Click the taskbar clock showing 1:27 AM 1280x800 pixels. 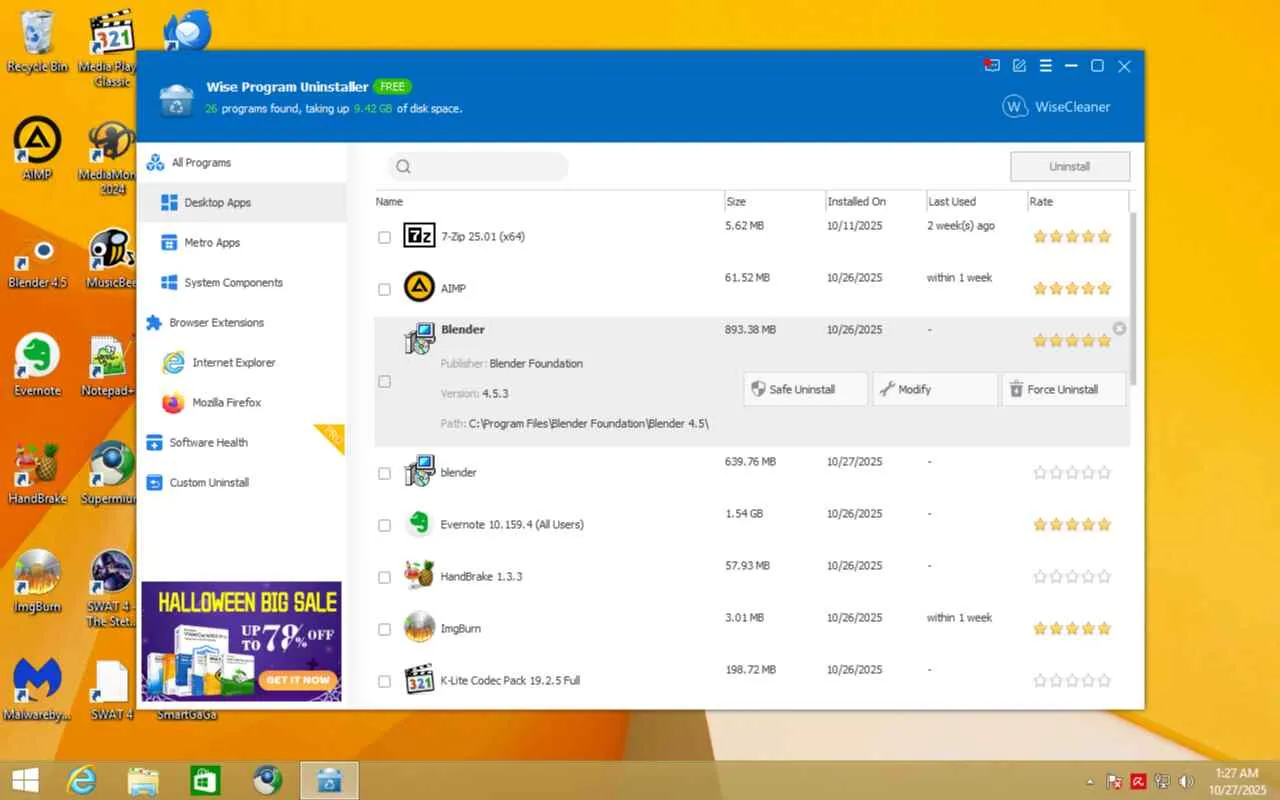1237,780
